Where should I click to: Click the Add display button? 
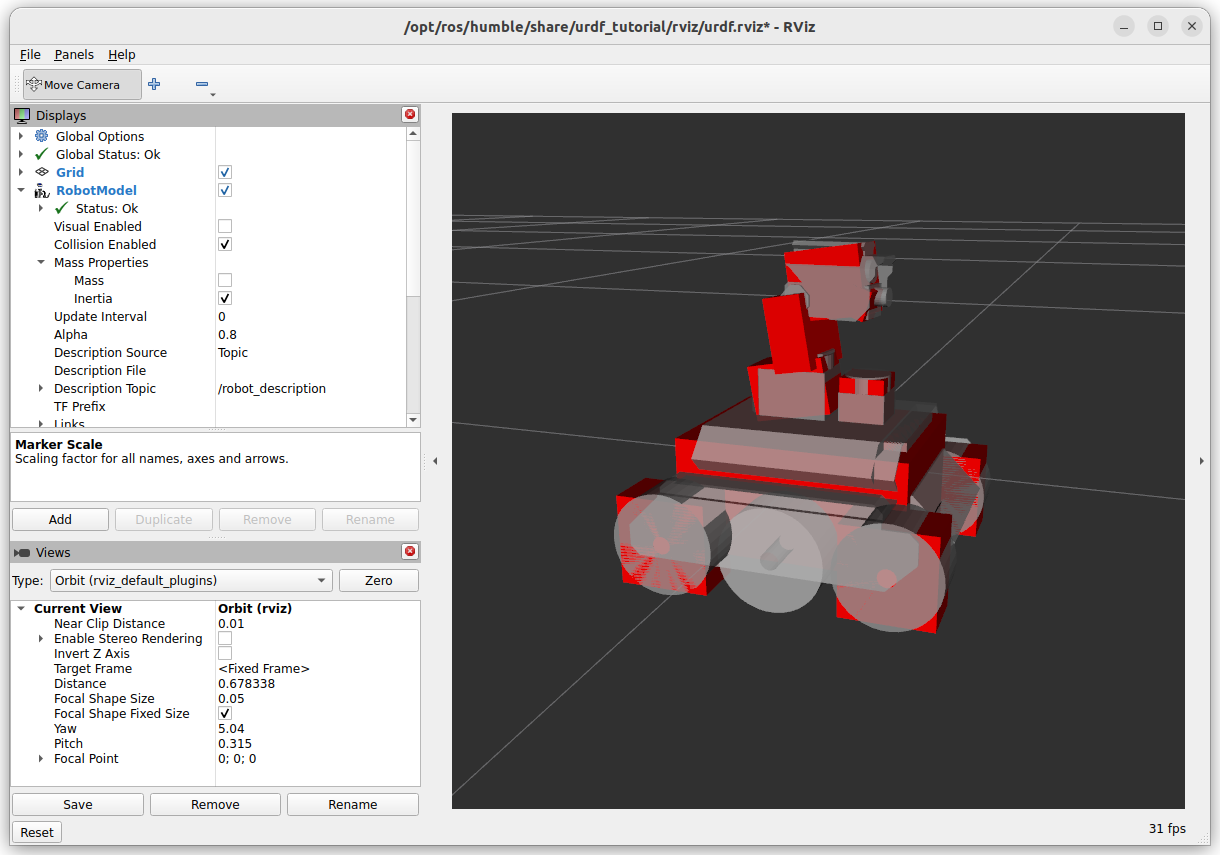[60, 519]
